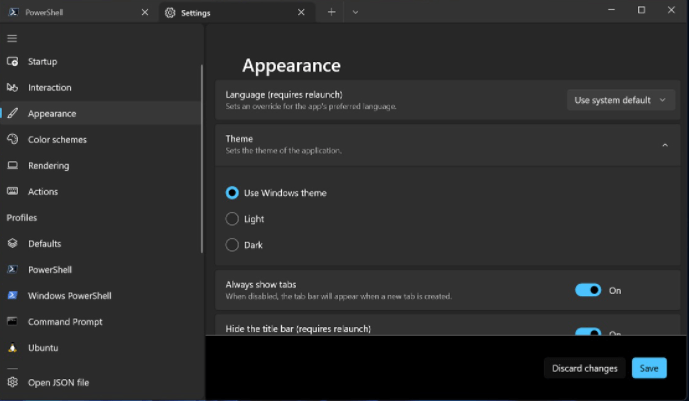This screenshot has height=401, width=691.
Task: Open the Interaction settings page
Action: click(101, 87)
